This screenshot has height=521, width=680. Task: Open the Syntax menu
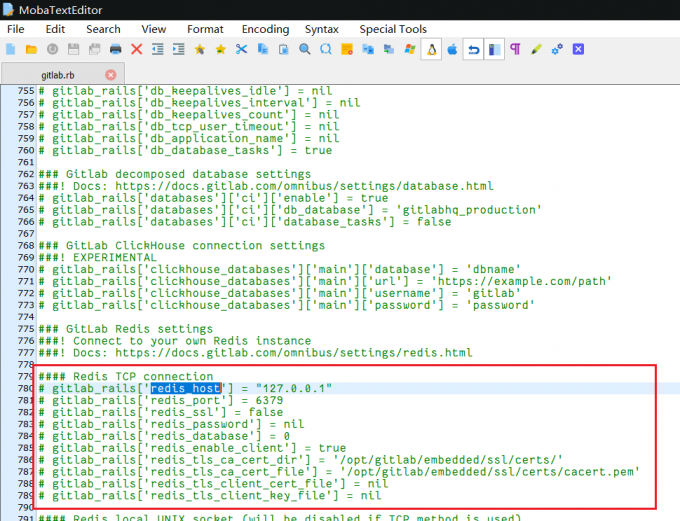click(x=321, y=29)
